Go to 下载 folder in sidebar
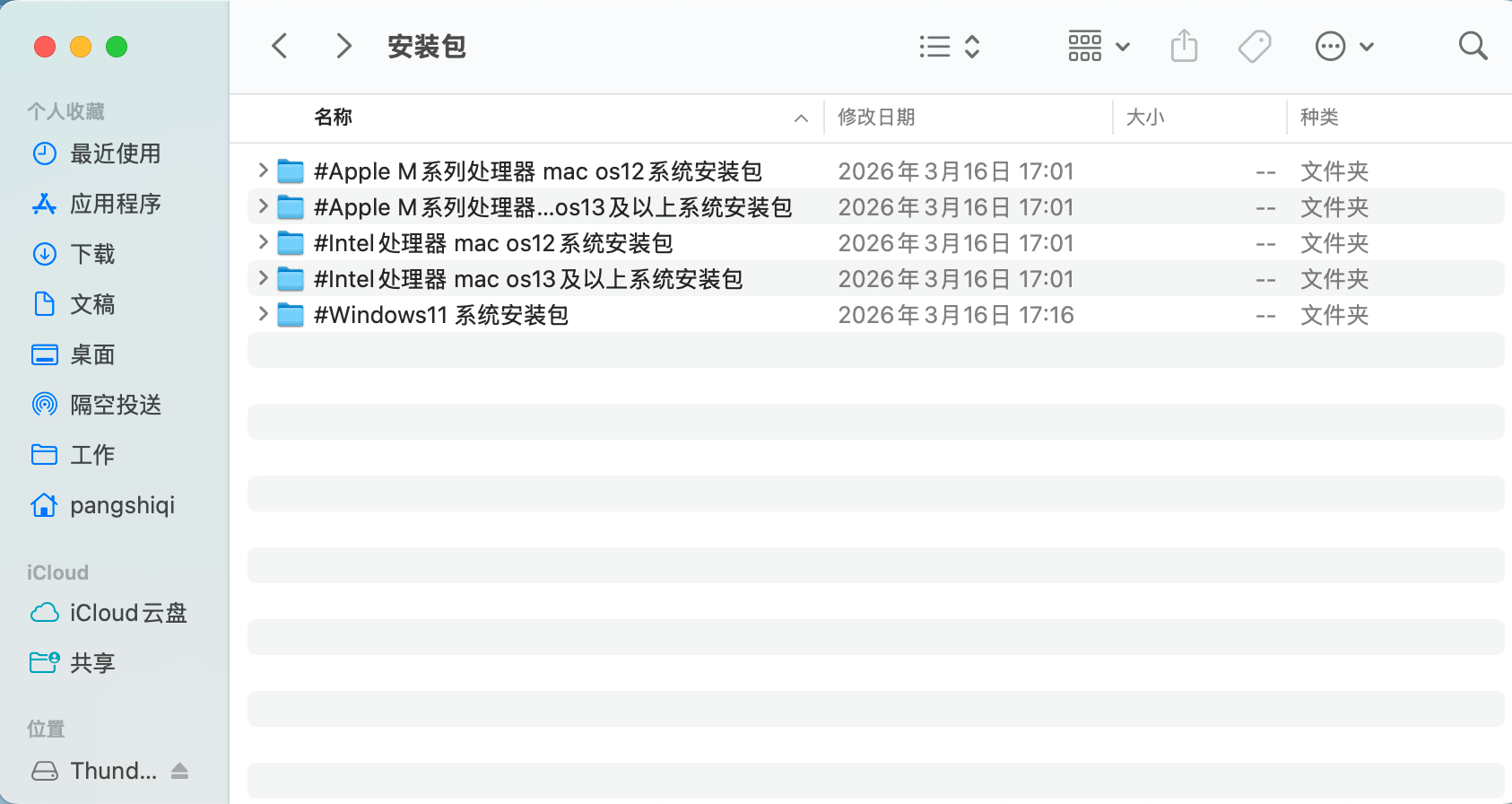 92,254
